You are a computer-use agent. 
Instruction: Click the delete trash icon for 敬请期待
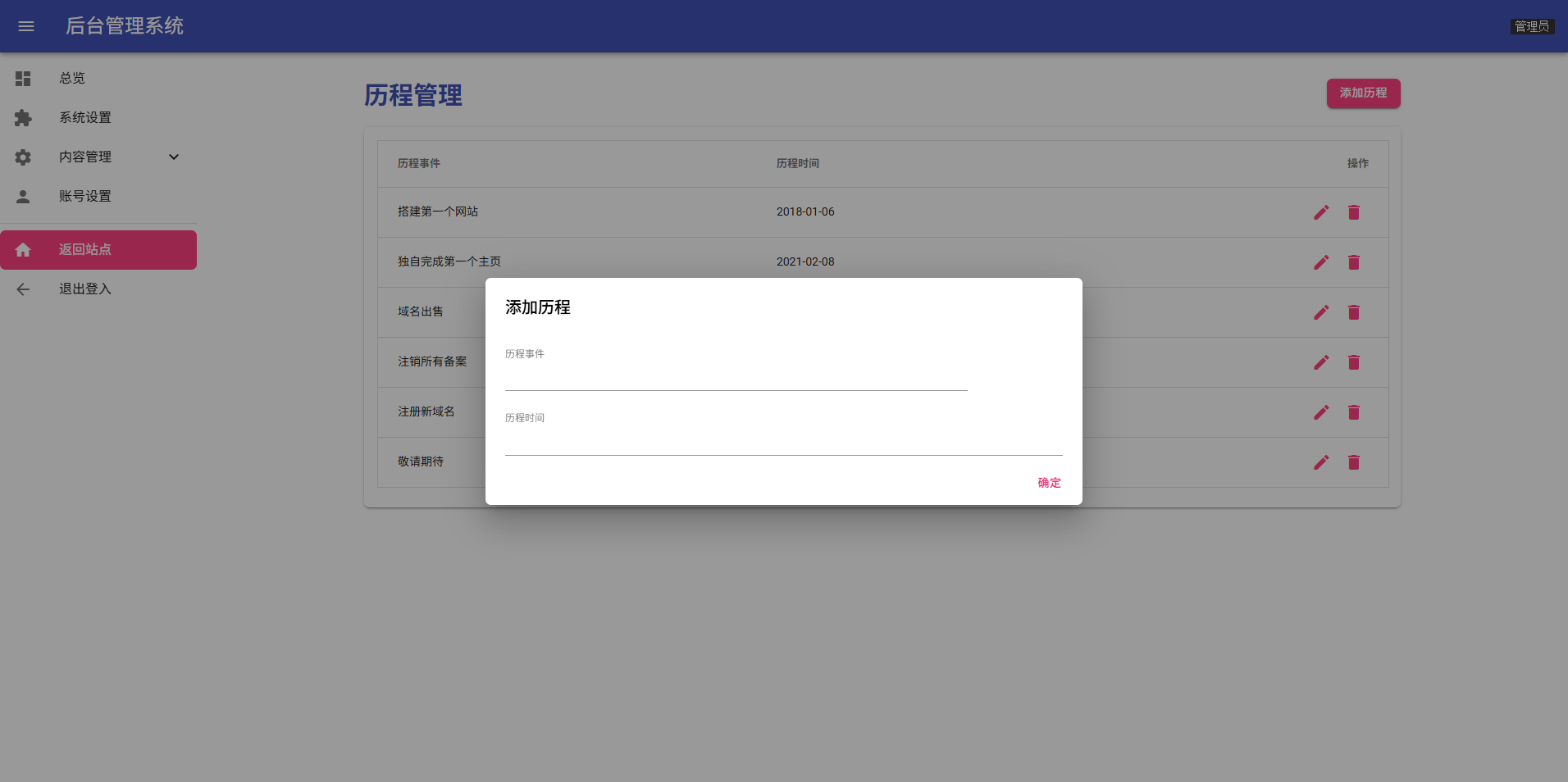pos(1353,462)
